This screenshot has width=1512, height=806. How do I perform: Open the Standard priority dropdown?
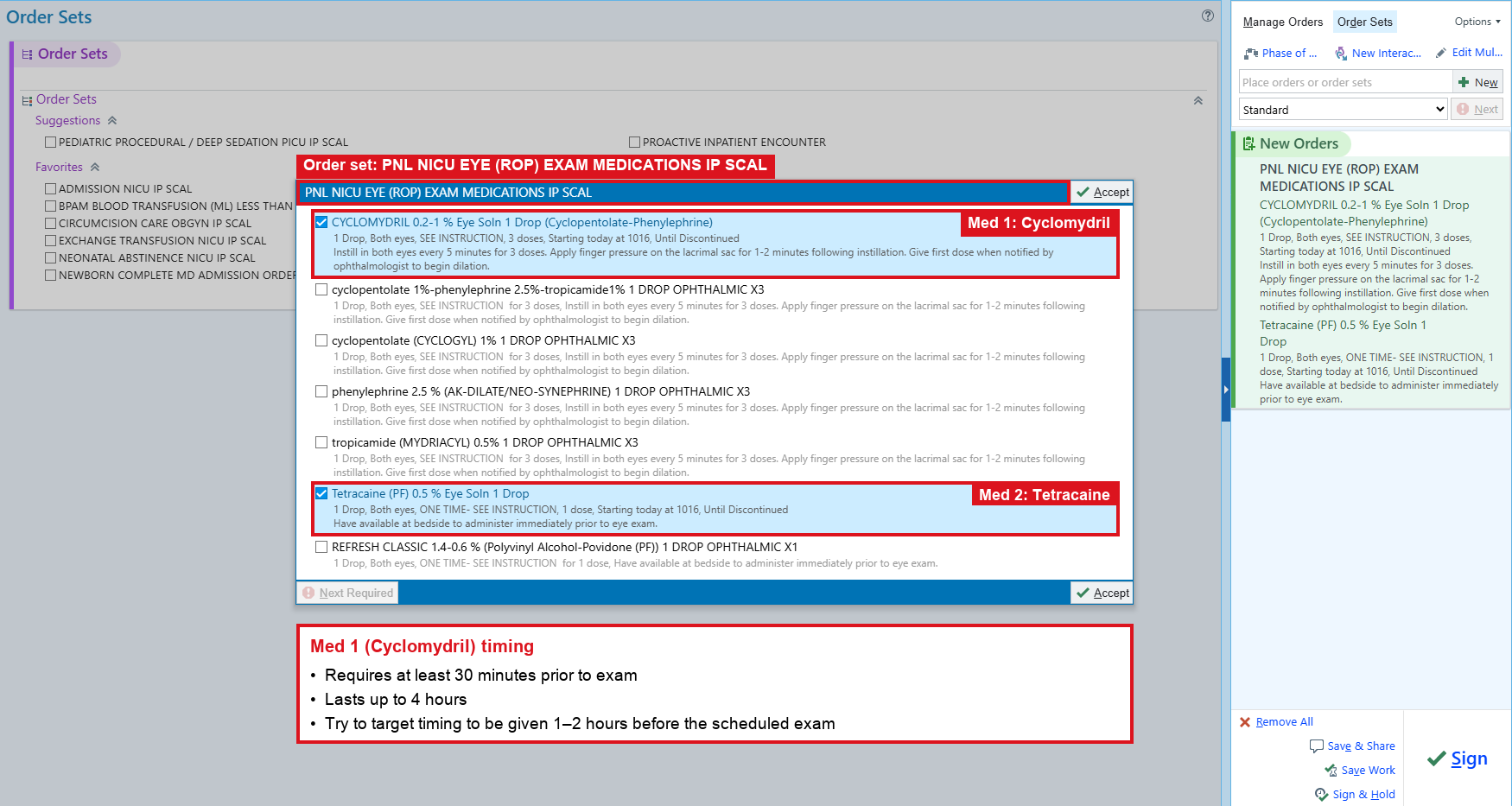pyautogui.click(x=1343, y=110)
